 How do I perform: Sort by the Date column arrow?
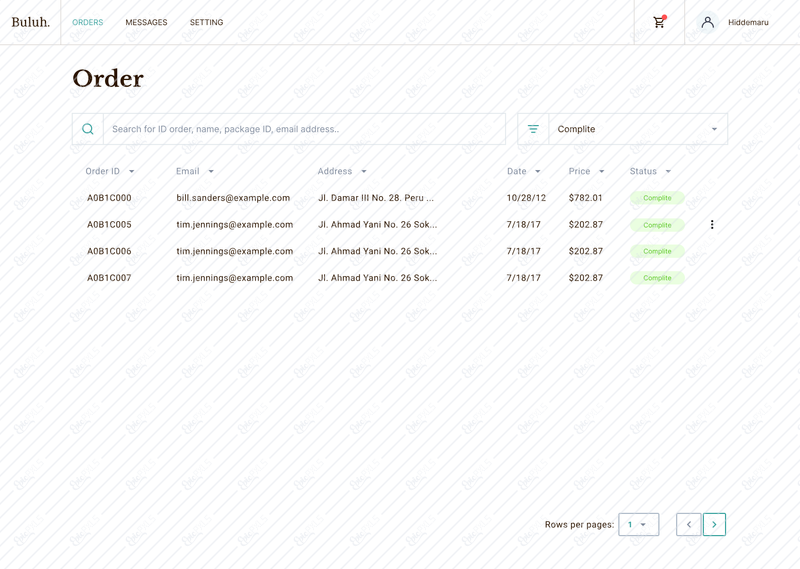tap(538, 171)
